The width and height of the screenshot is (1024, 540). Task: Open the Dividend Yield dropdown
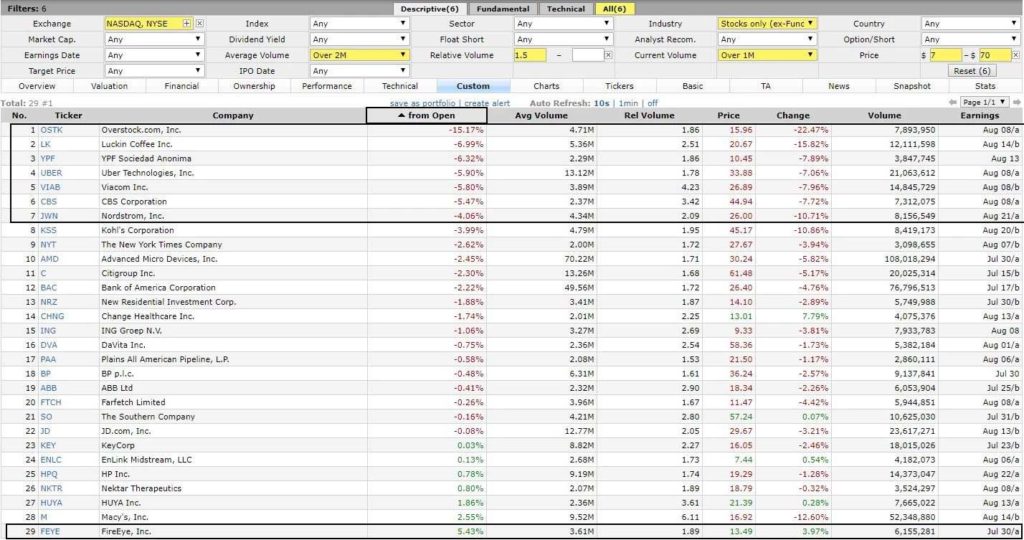click(x=359, y=39)
